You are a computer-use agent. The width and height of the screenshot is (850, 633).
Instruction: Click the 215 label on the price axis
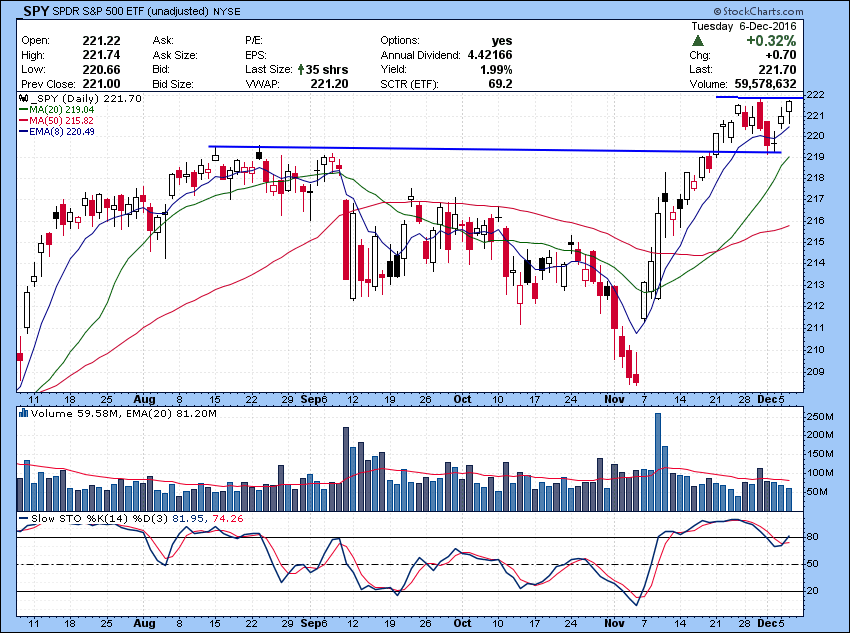click(x=816, y=242)
